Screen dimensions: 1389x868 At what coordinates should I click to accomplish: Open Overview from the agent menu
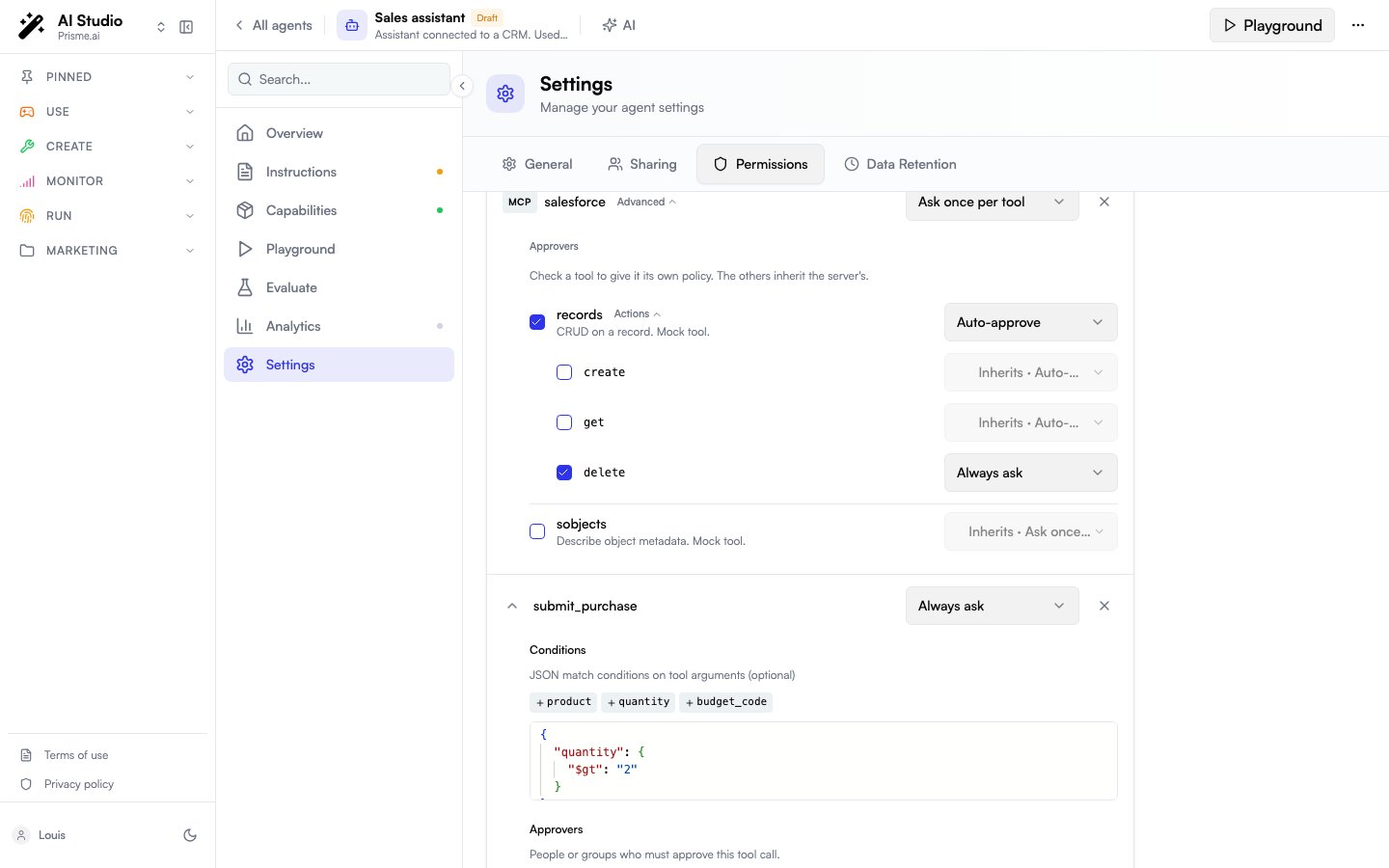coord(339,133)
